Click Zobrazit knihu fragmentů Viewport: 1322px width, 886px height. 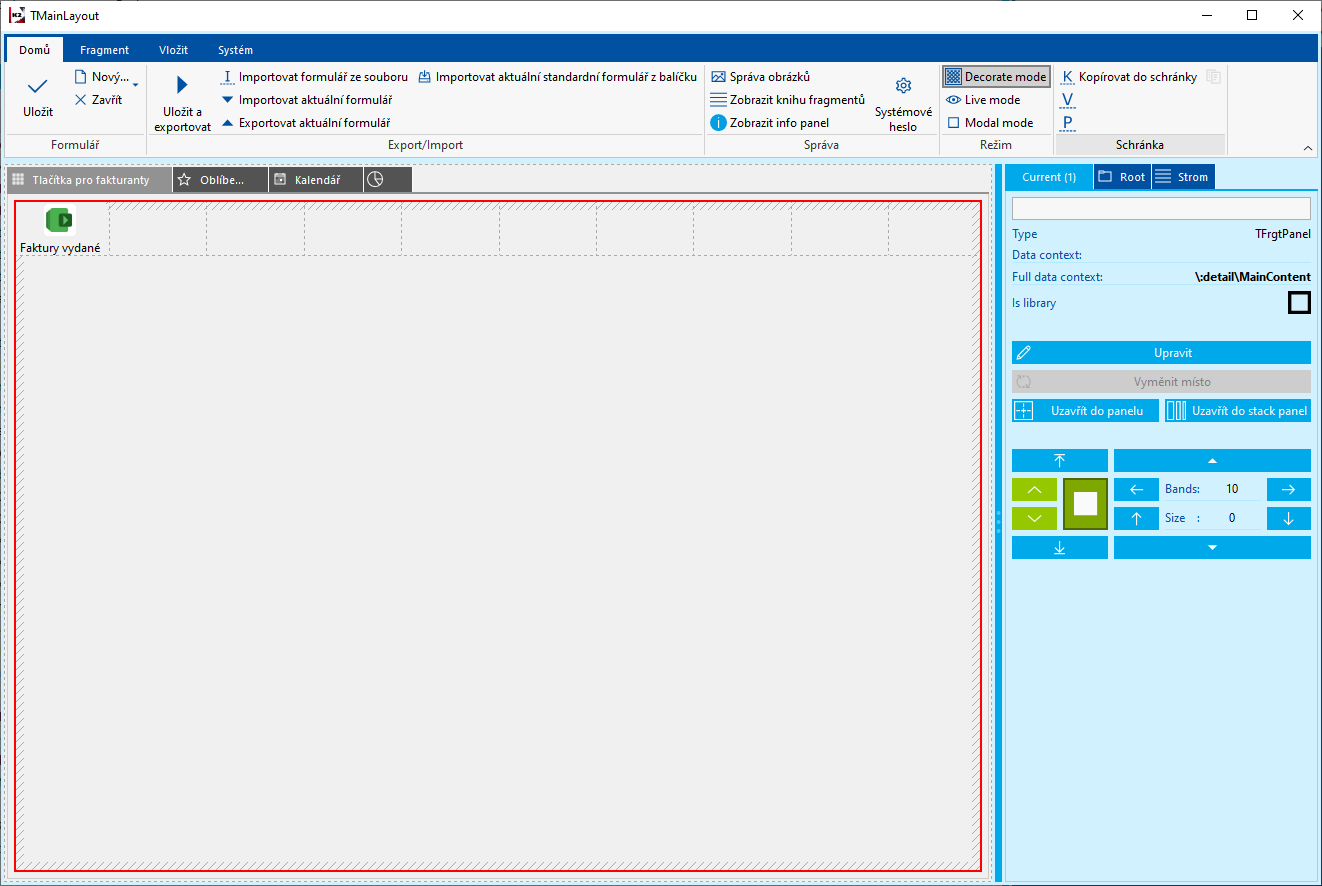click(x=787, y=100)
